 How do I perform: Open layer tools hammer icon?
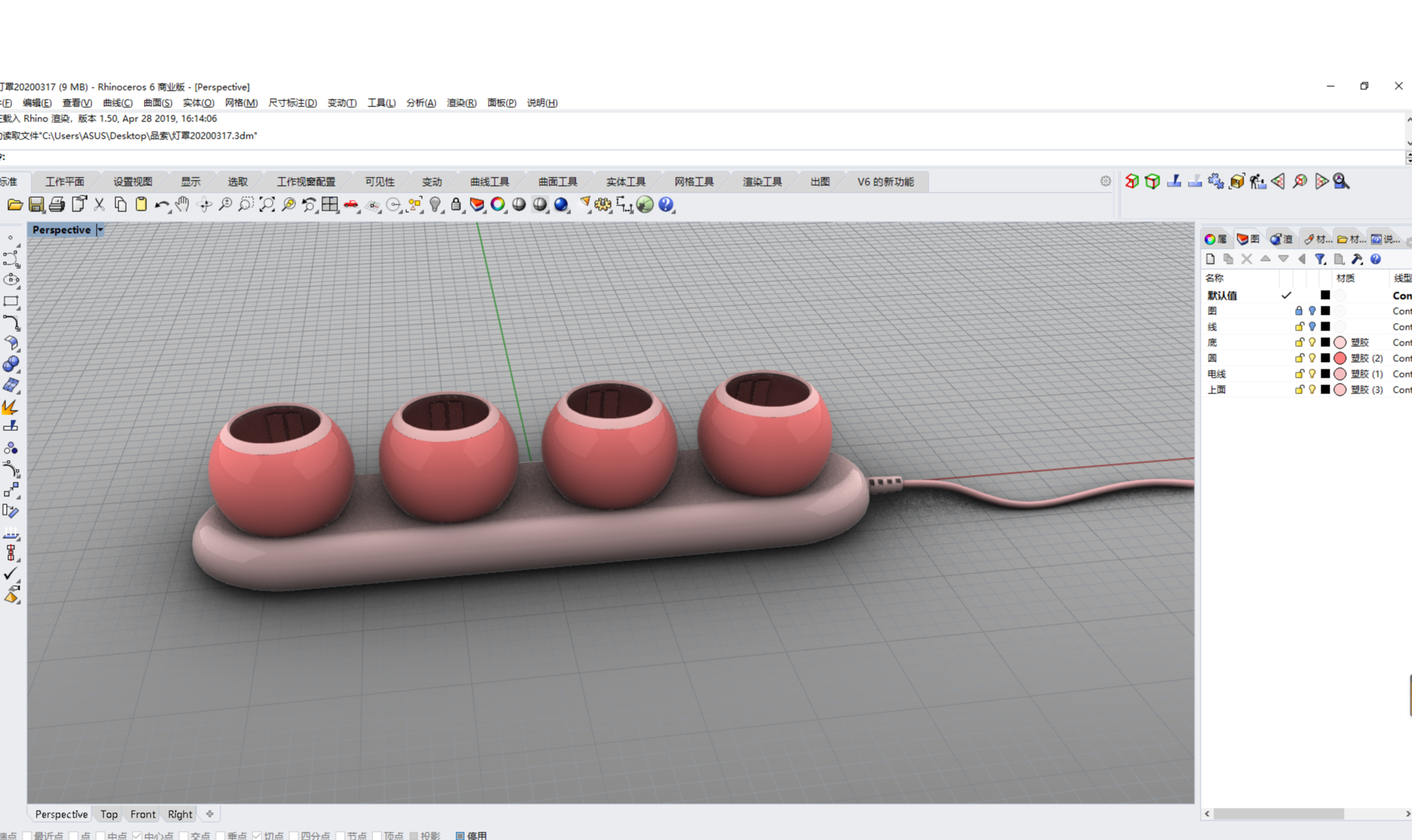pyautogui.click(x=1357, y=259)
